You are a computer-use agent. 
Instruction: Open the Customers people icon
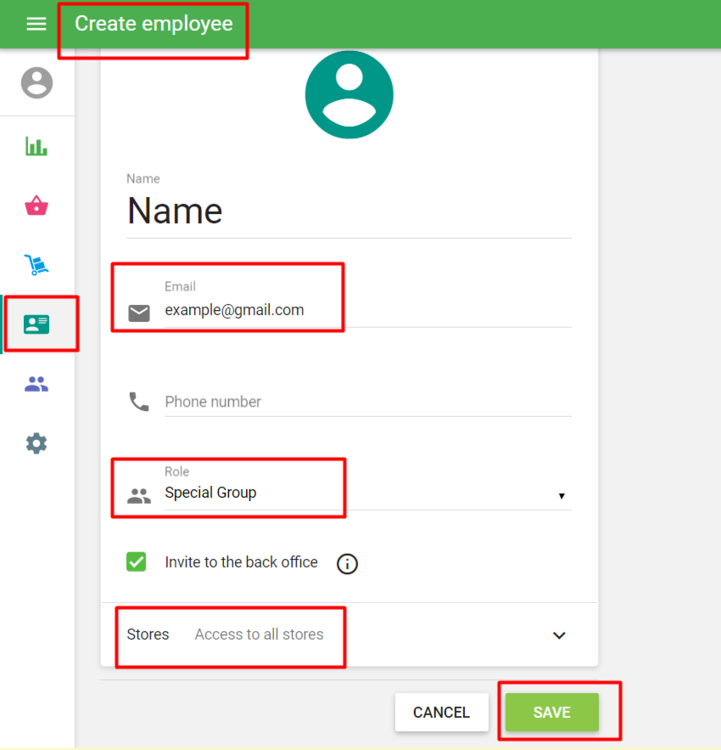pyautogui.click(x=37, y=384)
